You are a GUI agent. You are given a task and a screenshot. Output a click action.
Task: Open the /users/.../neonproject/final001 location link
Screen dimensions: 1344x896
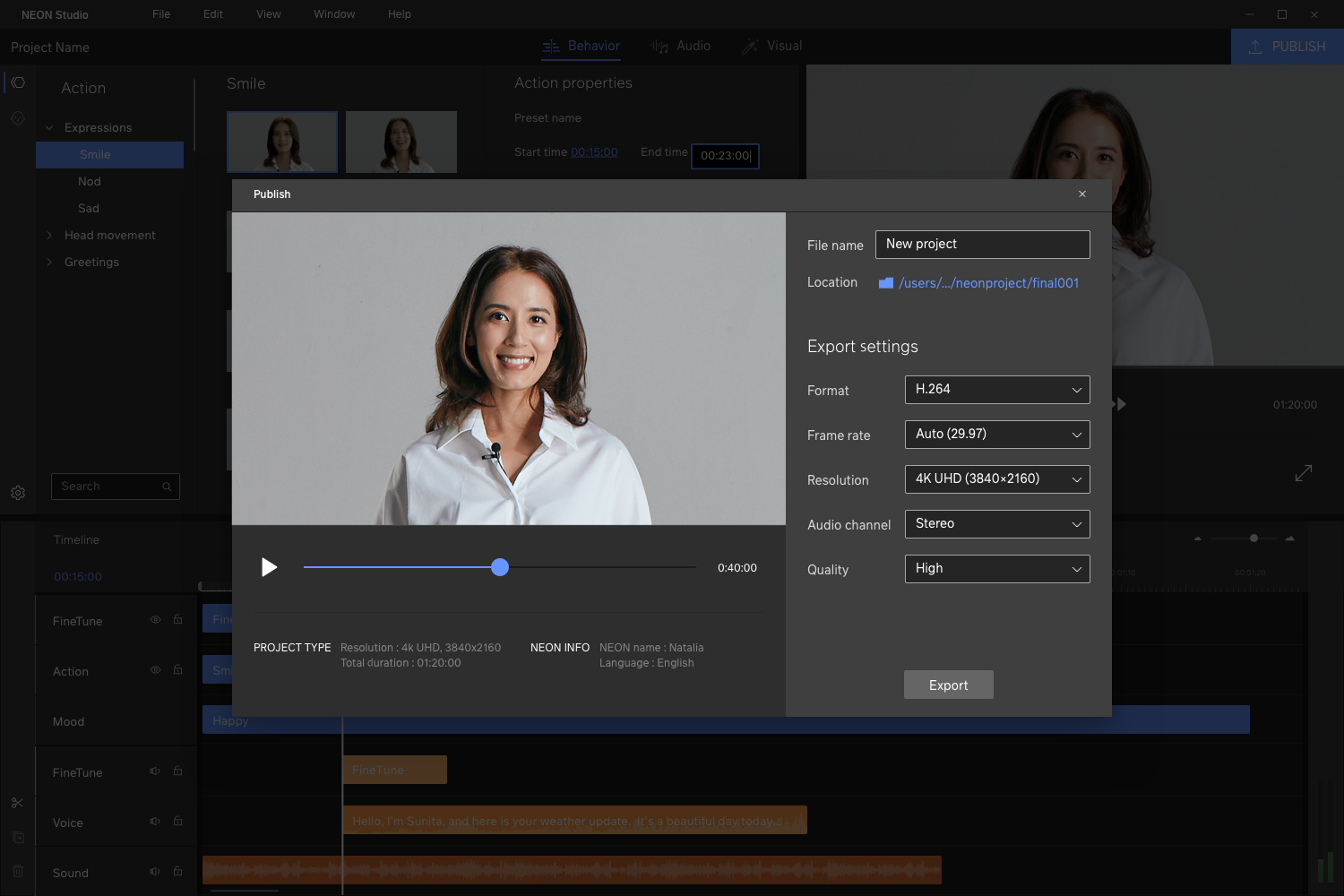(x=988, y=283)
